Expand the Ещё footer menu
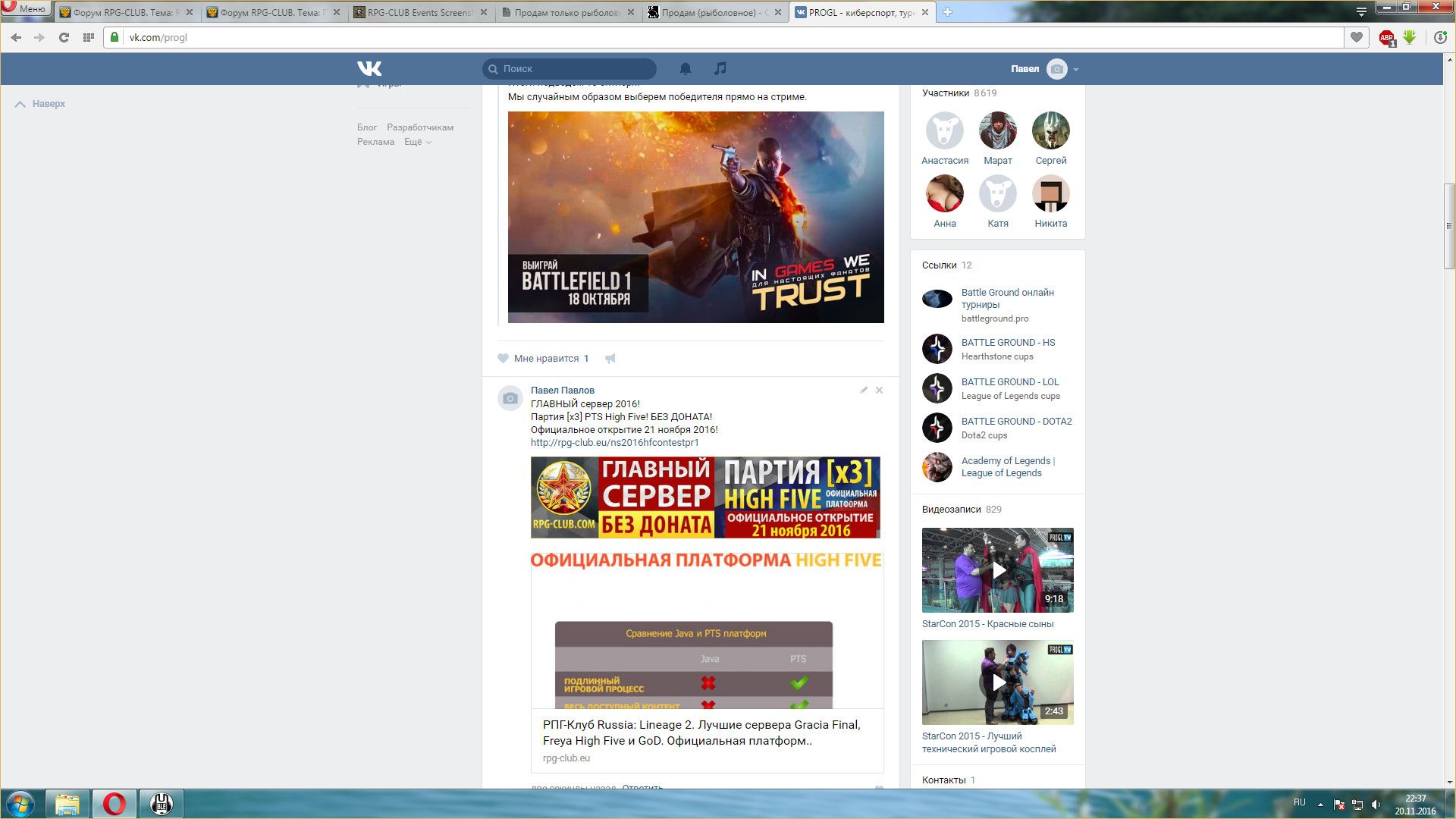1456x819 pixels. coord(418,142)
